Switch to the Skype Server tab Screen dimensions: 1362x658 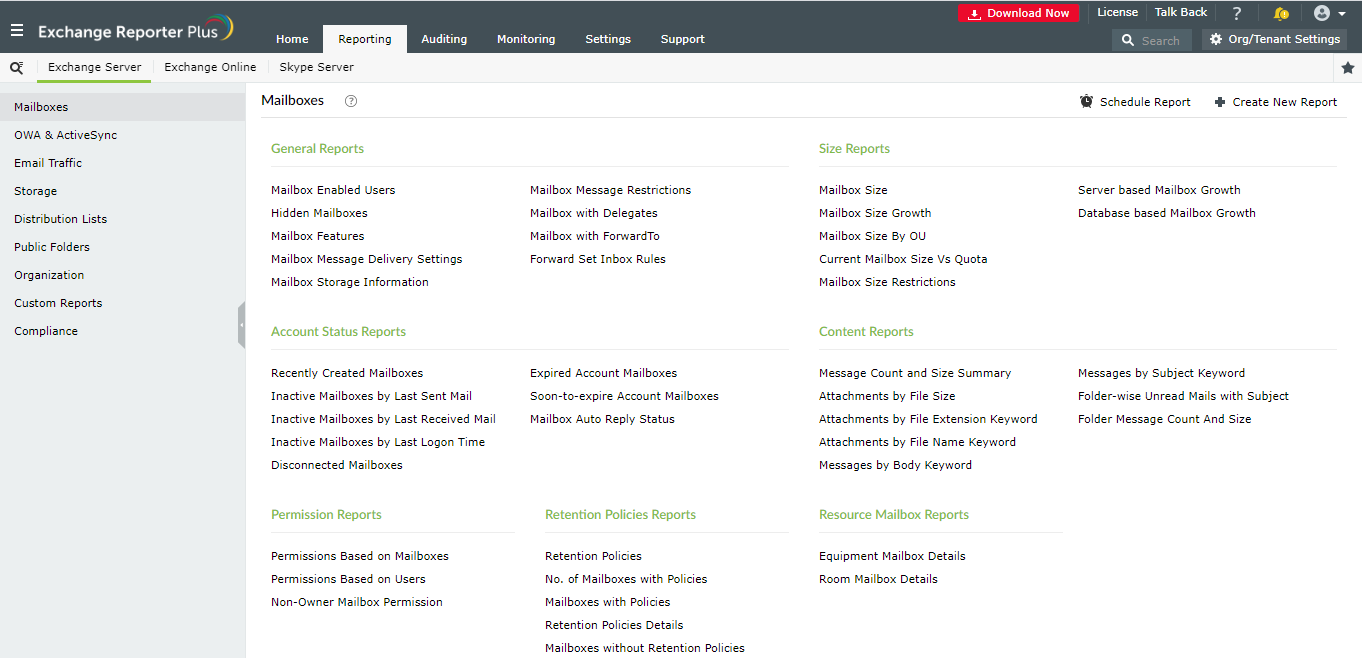coord(316,67)
